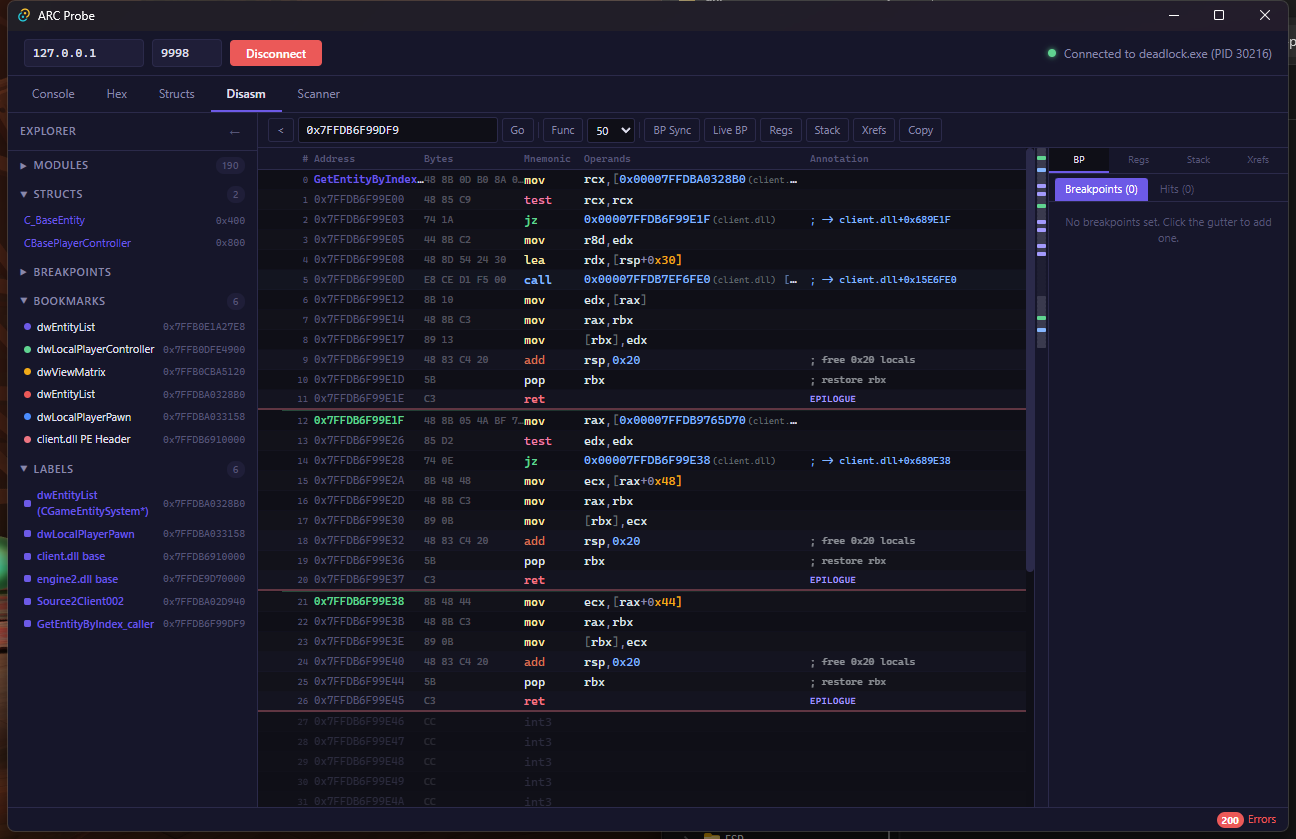Click the Stack toolbar button
Screen dimensions: 1296x839
point(827,130)
